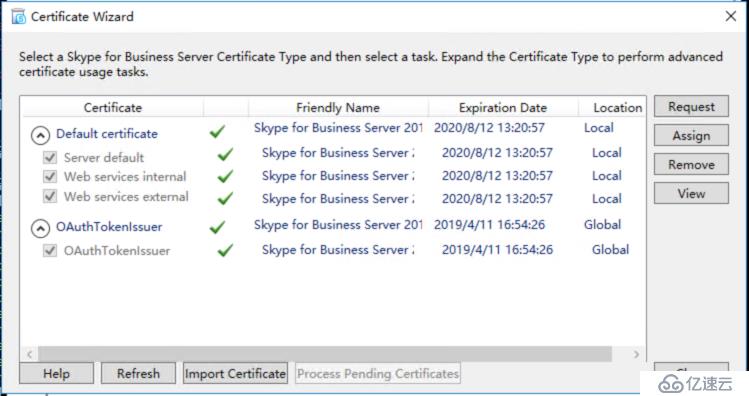
Task: Click the Certificate column header
Action: tap(113, 107)
